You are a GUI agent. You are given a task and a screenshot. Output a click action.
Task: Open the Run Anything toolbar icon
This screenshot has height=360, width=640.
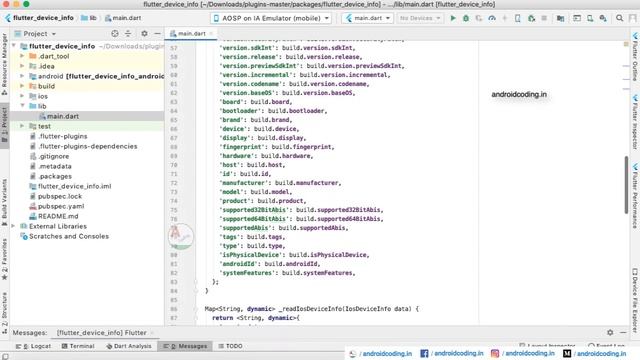577,18
